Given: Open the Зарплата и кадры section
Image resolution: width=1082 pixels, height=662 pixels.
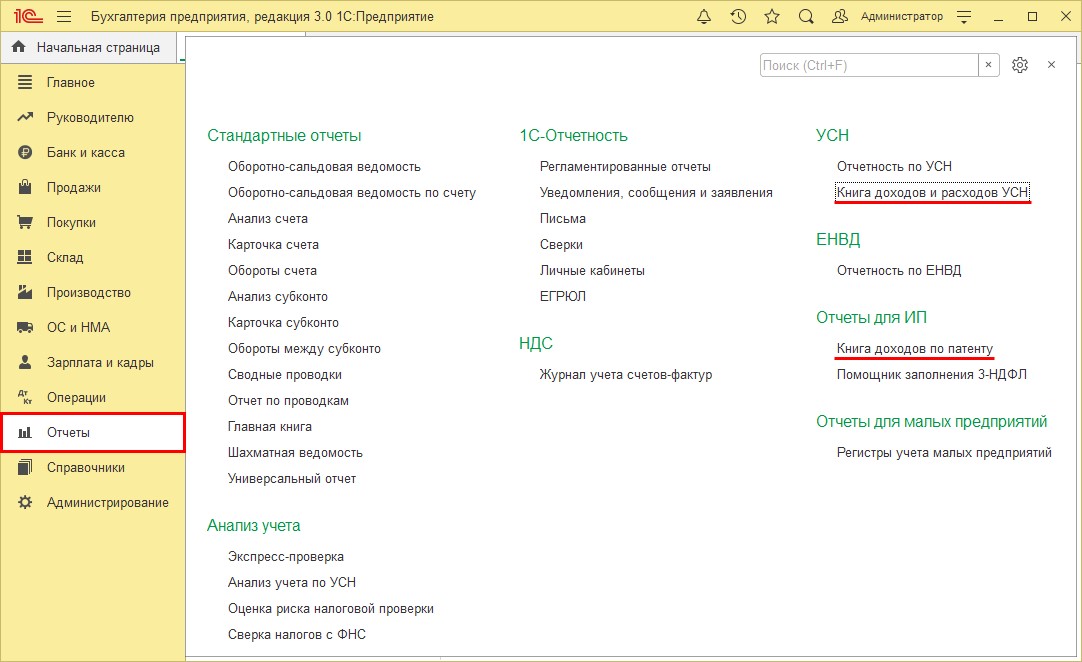Looking at the screenshot, I should (x=92, y=362).
